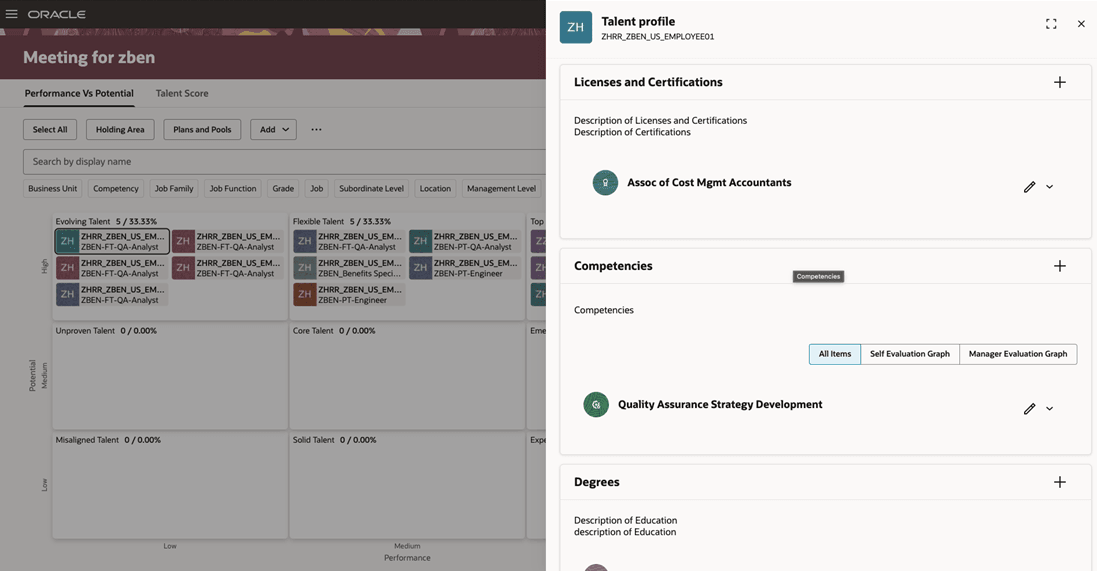Screen dimensions: 1097x571
Task: Click the Licenses and Certifications section heading
Action: point(648,82)
